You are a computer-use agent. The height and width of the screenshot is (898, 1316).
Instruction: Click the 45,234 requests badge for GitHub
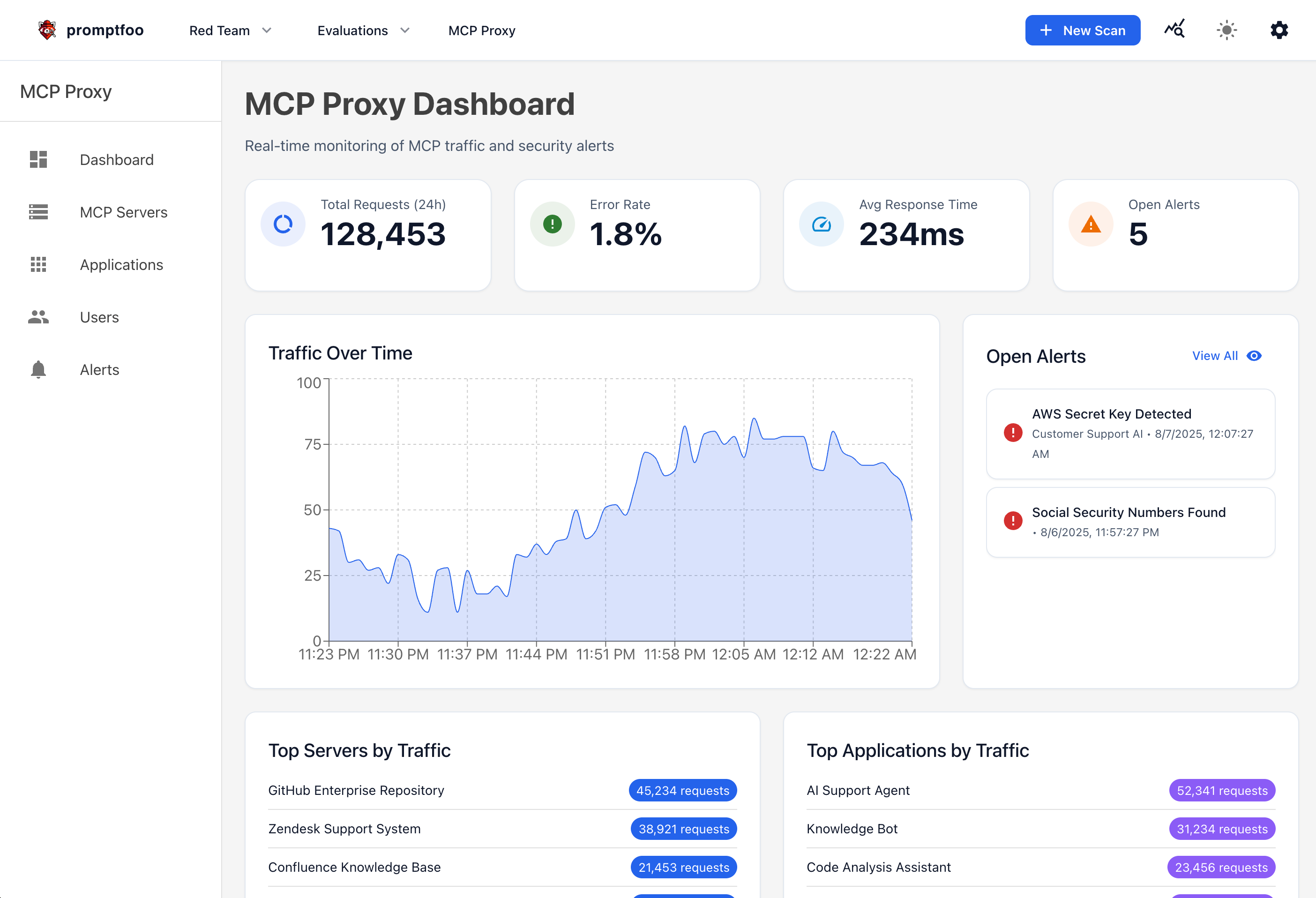(x=683, y=790)
